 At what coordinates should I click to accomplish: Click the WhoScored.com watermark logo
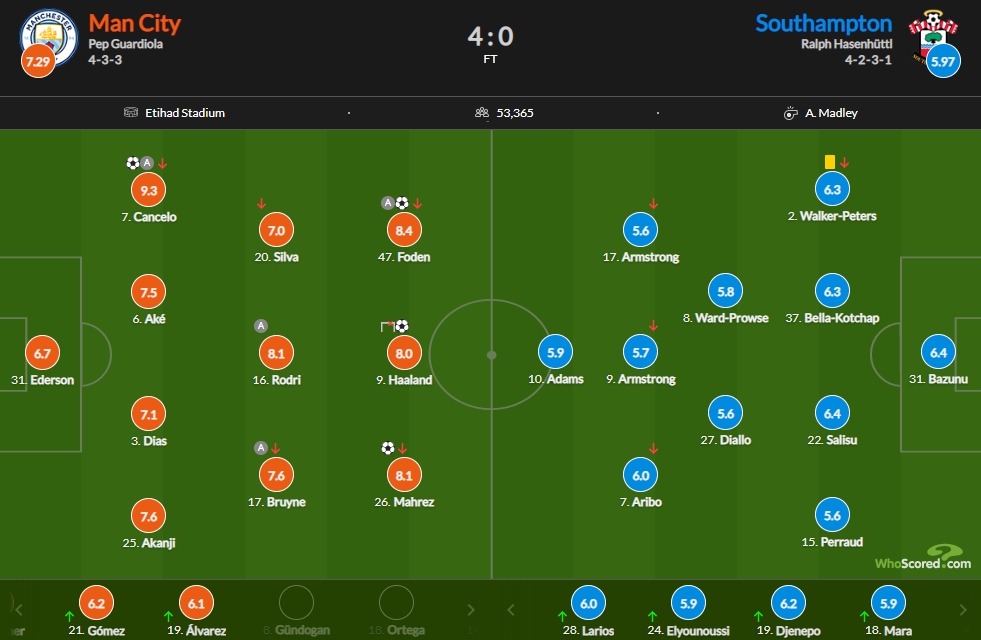click(923, 557)
